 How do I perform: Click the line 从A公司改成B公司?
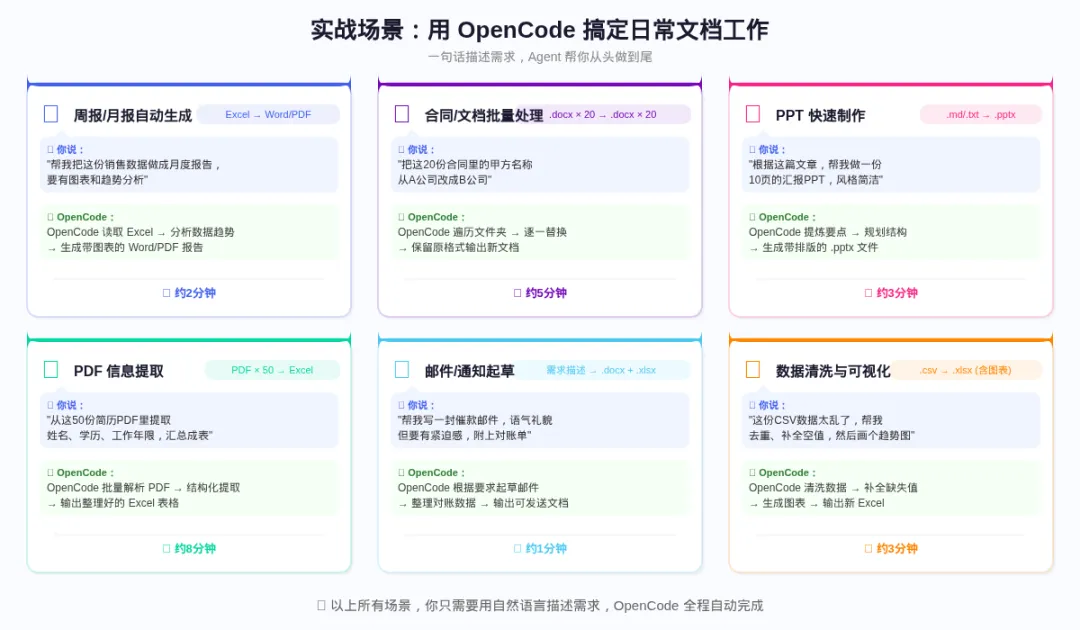pyautogui.click(x=445, y=180)
